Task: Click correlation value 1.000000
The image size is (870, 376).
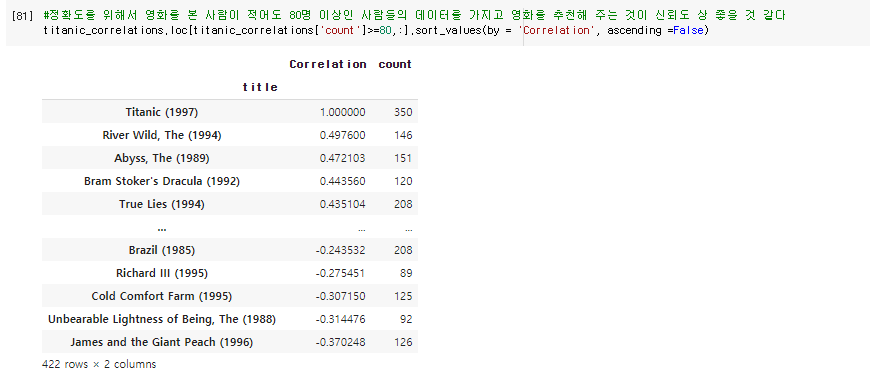Action: [342, 113]
